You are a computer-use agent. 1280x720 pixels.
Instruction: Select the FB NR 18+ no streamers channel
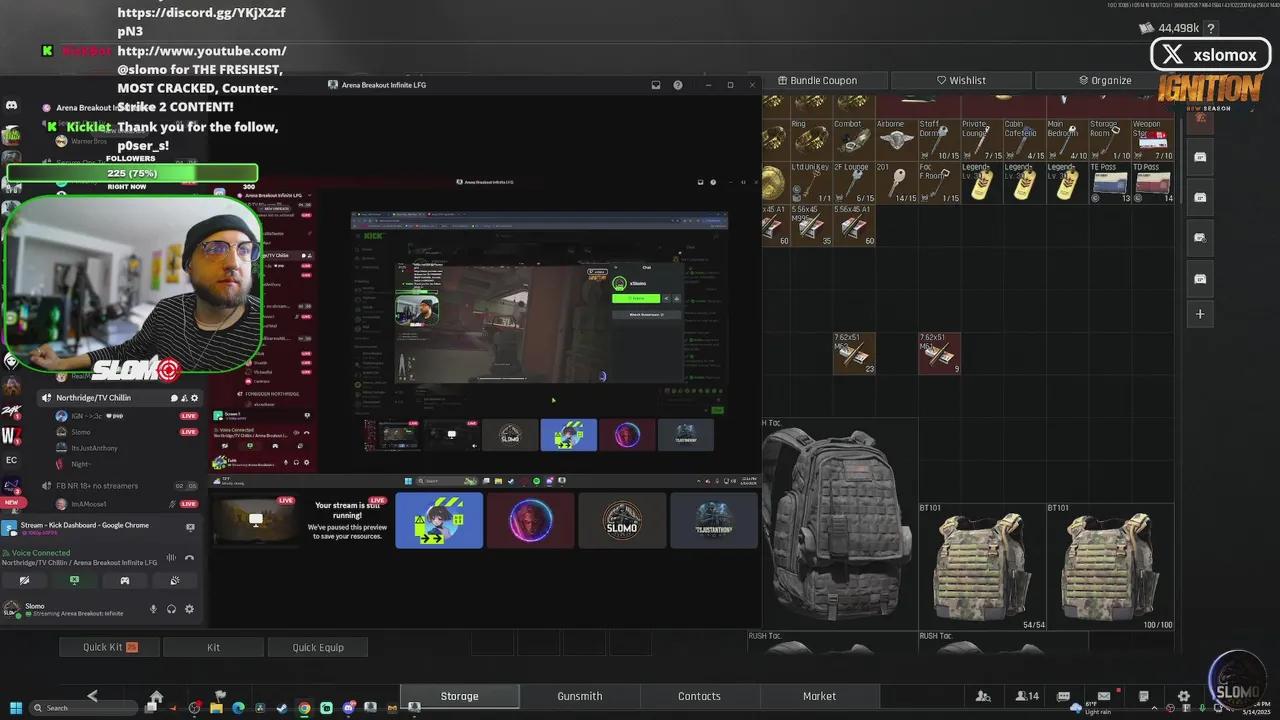pyautogui.click(x=96, y=485)
